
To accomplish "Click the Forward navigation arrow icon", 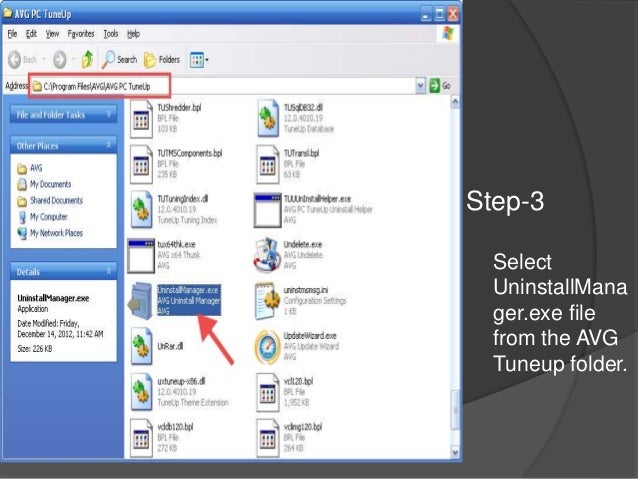I will 60,60.
